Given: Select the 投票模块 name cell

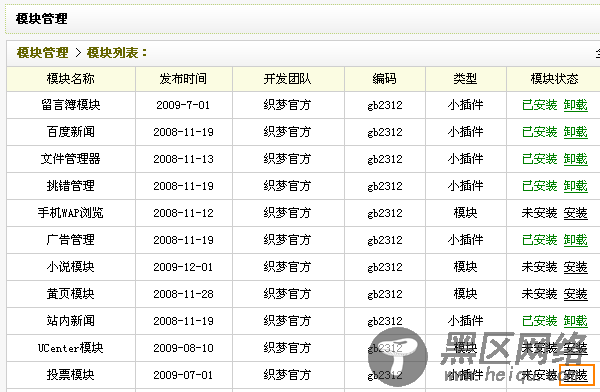Looking at the screenshot, I should coord(71,375).
